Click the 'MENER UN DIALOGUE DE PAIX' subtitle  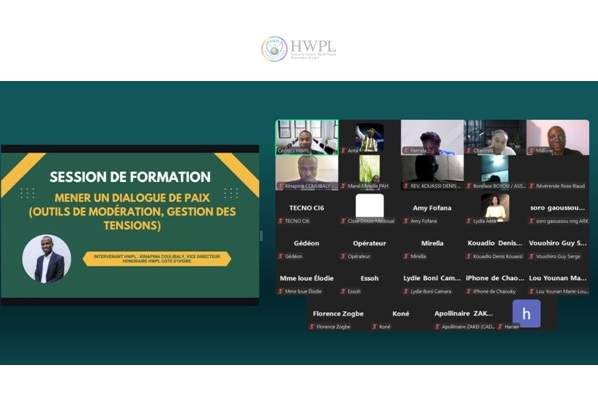tap(132, 198)
